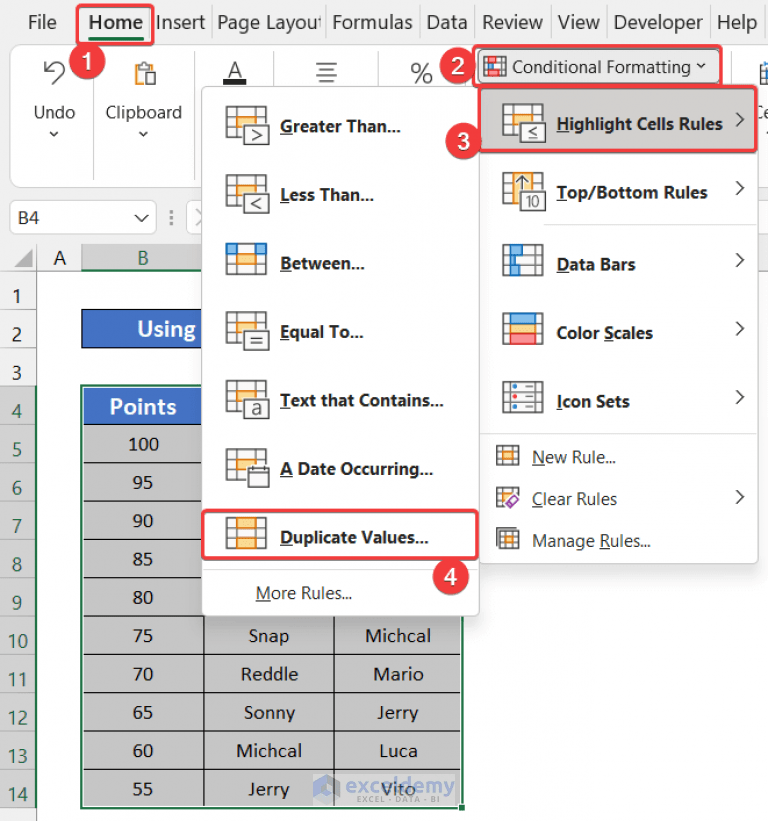Image resolution: width=768 pixels, height=821 pixels.
Task: Click the Clear Rules eraser icon
Action: pyautogui.click(x=507, y=497)
